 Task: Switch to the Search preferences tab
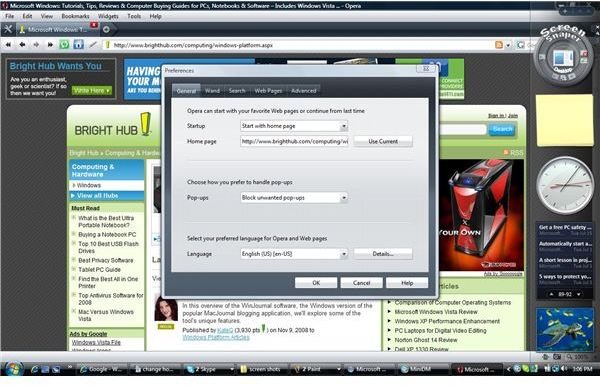pyautogui.click(x=237, y=91)
